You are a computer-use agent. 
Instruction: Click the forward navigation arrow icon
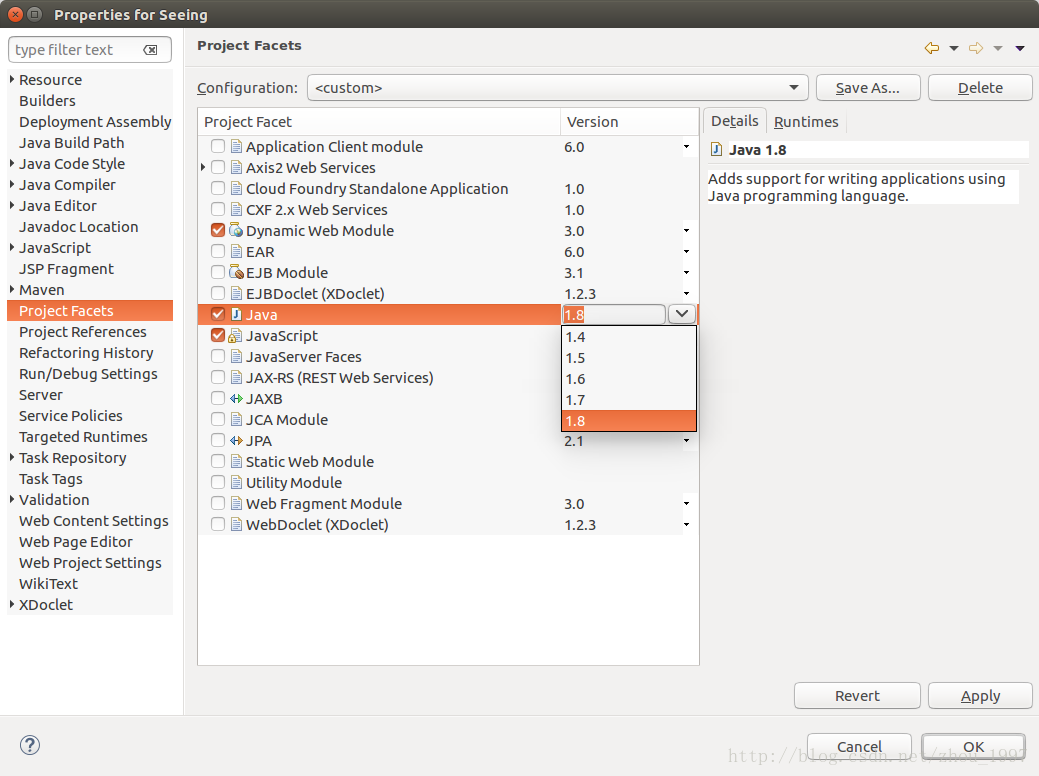coord(975,48)
